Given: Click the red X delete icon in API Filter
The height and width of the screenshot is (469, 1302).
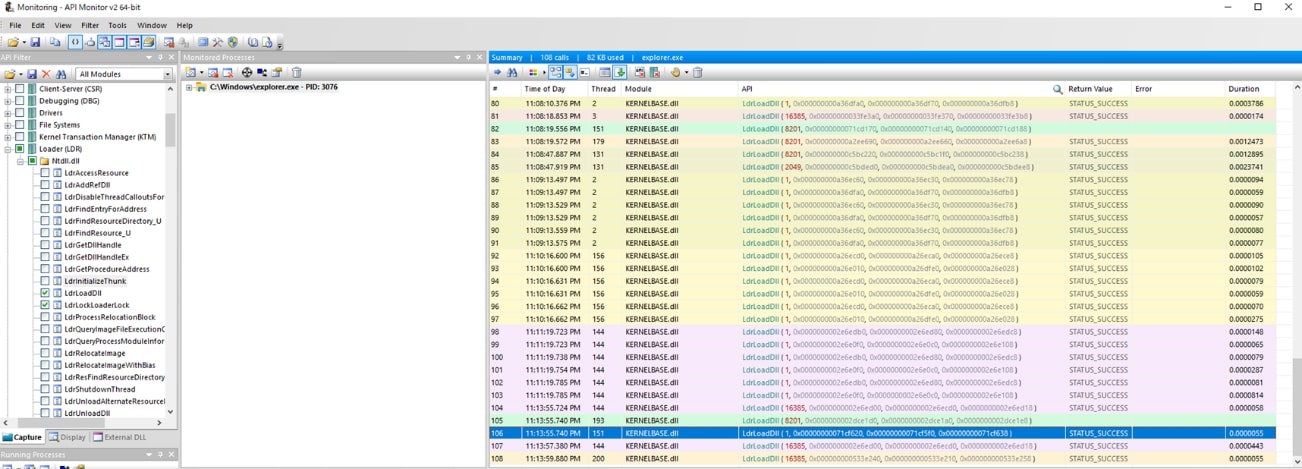Looking at the screenshot, I should click(46, 74).
